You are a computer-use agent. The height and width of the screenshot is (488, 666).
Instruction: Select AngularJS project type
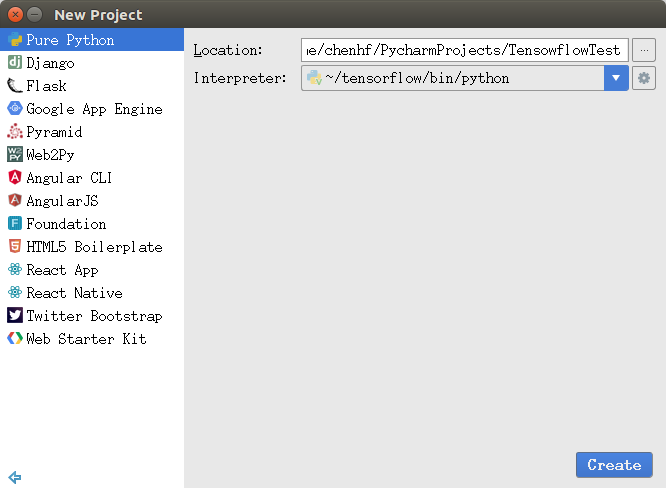click(92, 200)
